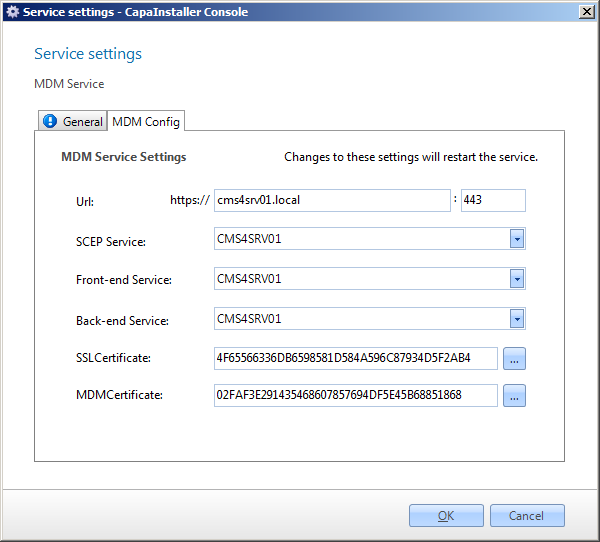
Task: Switch to the General tab
Action: pos(73,121)
